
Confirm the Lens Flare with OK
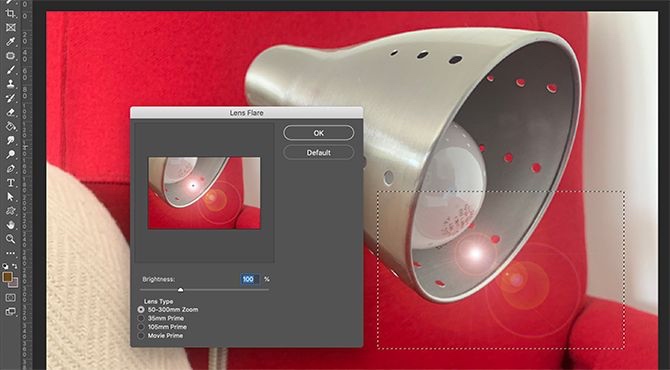(319, 133)
